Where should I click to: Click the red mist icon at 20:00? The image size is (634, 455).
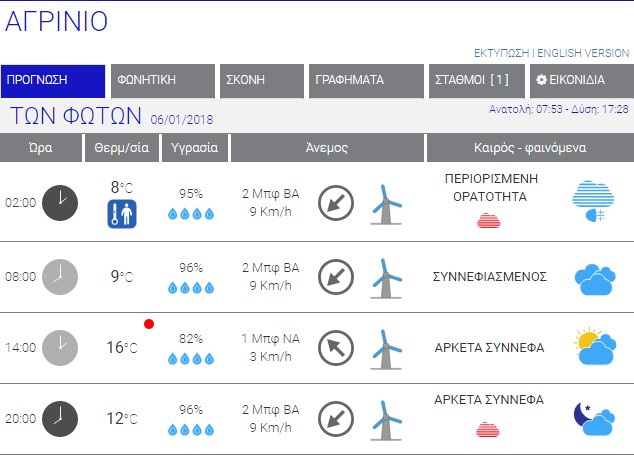pos(489,429)
